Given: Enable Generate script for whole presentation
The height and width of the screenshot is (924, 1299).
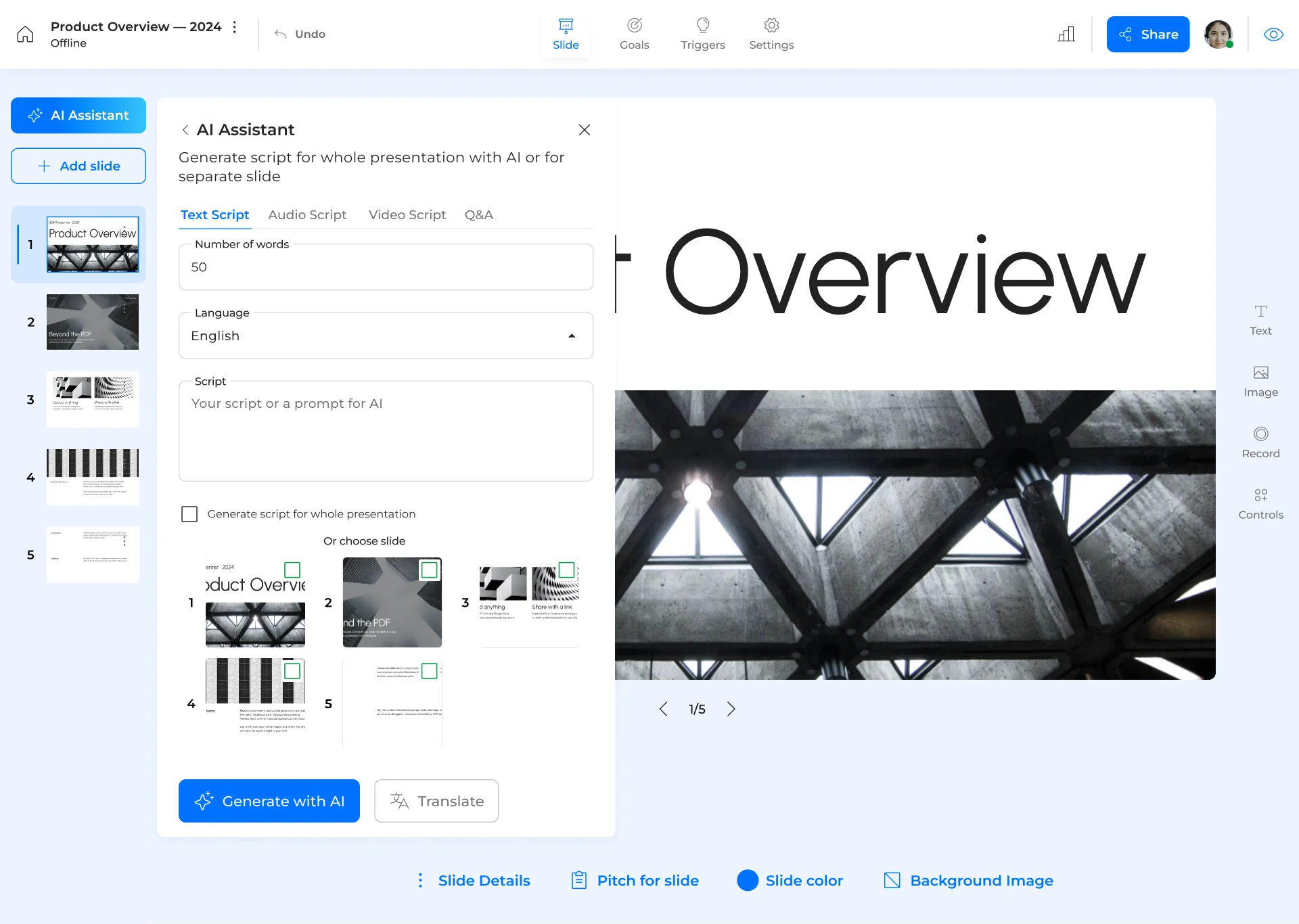Looking at the screenshot, I should click(189, 514).
